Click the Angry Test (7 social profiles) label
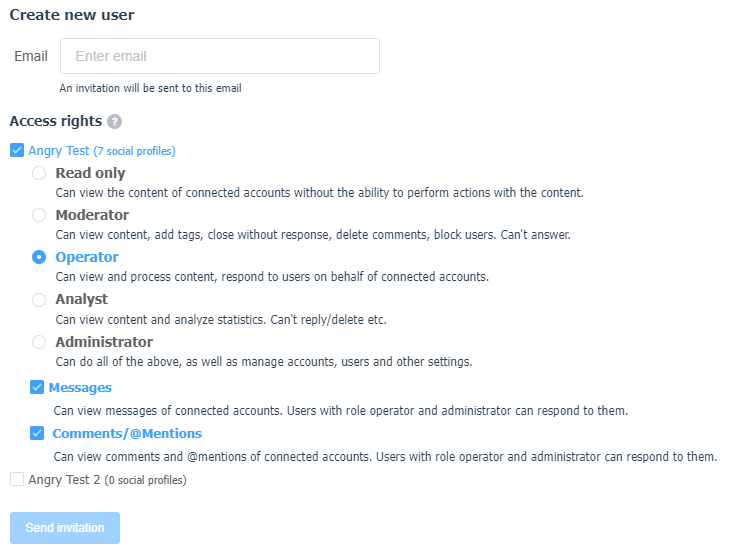The image size is (730, 550). click(x=102, y=151)
